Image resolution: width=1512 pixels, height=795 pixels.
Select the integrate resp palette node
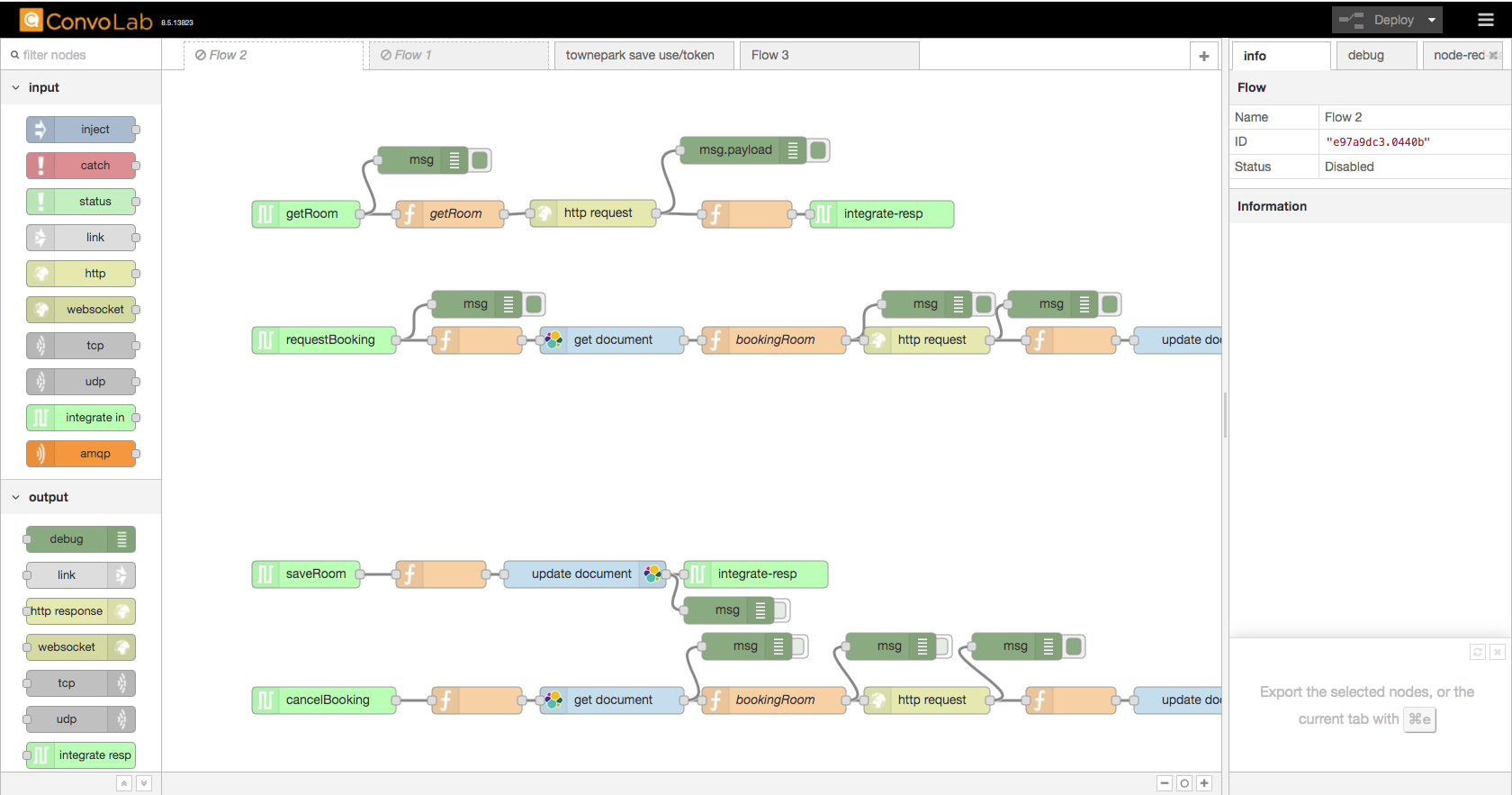81,755
